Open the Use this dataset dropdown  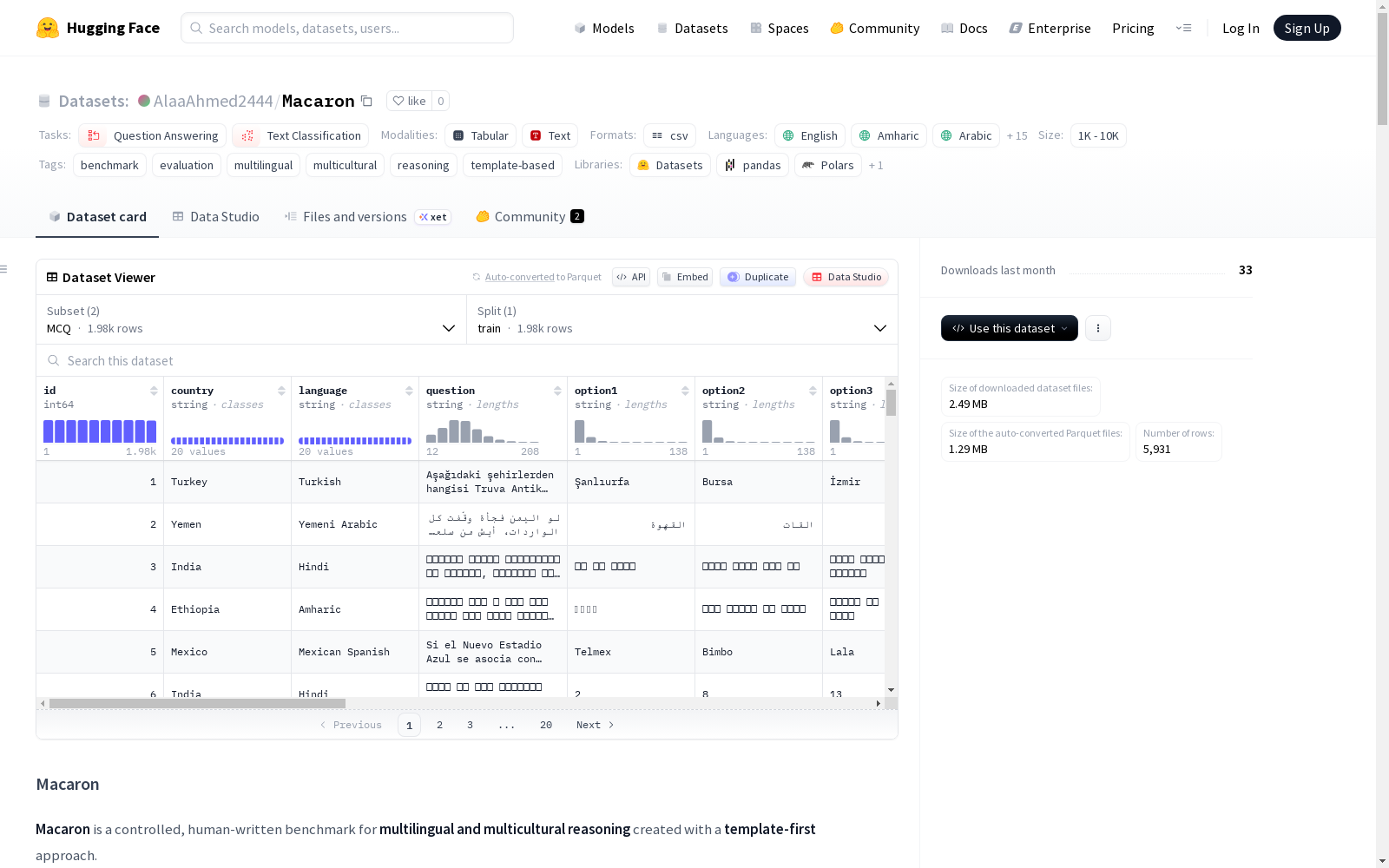[1010, 328]
